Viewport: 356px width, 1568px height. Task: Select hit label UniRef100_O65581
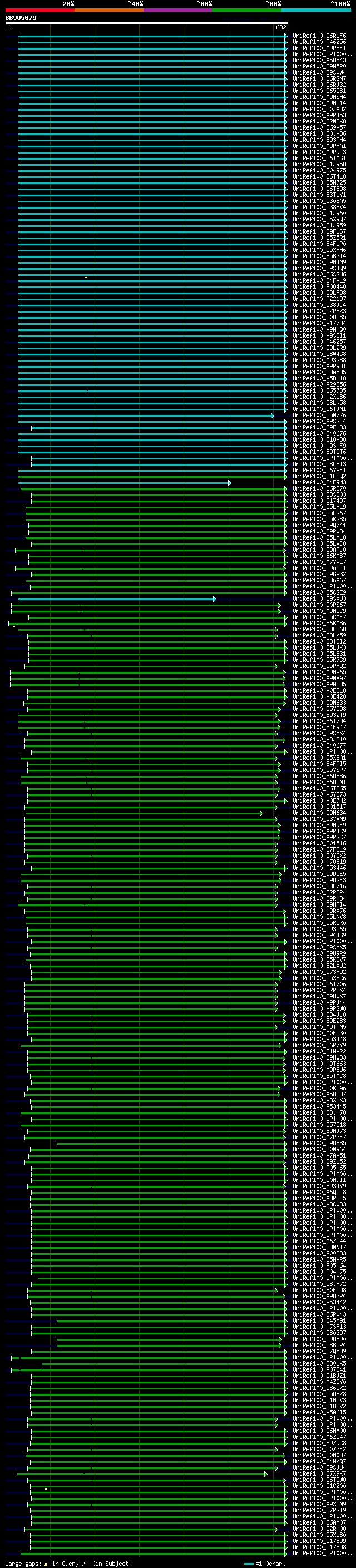[319, 91]
